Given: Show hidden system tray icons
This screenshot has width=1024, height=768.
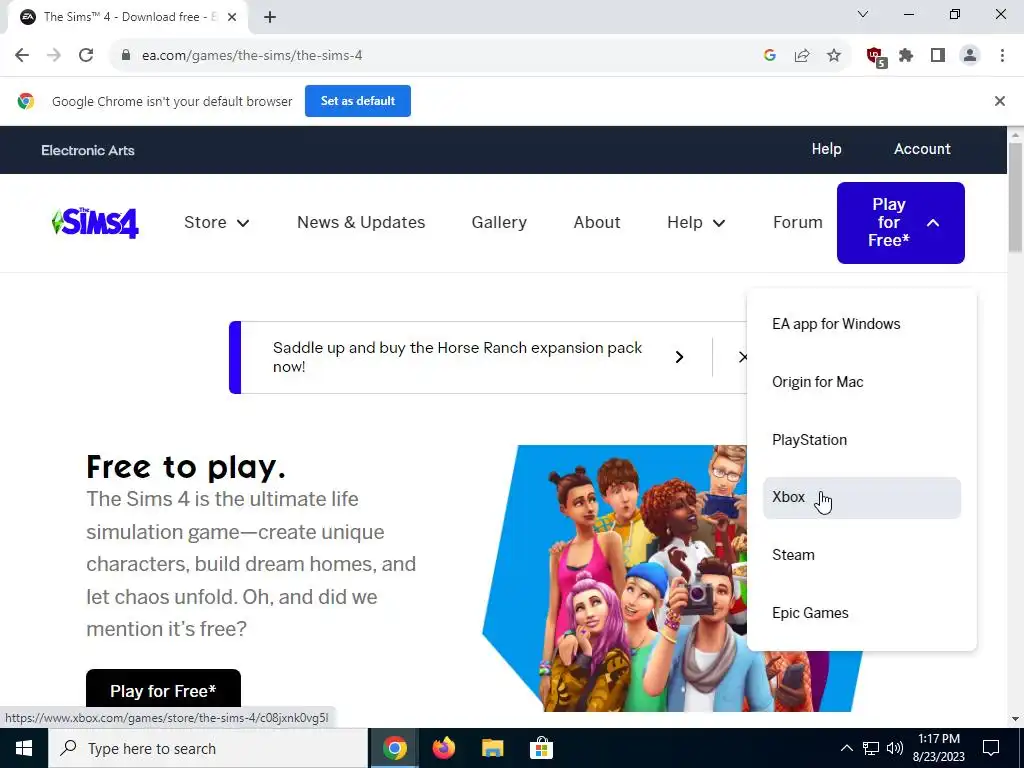Looking at the screenshot, I should coord(846,748).
